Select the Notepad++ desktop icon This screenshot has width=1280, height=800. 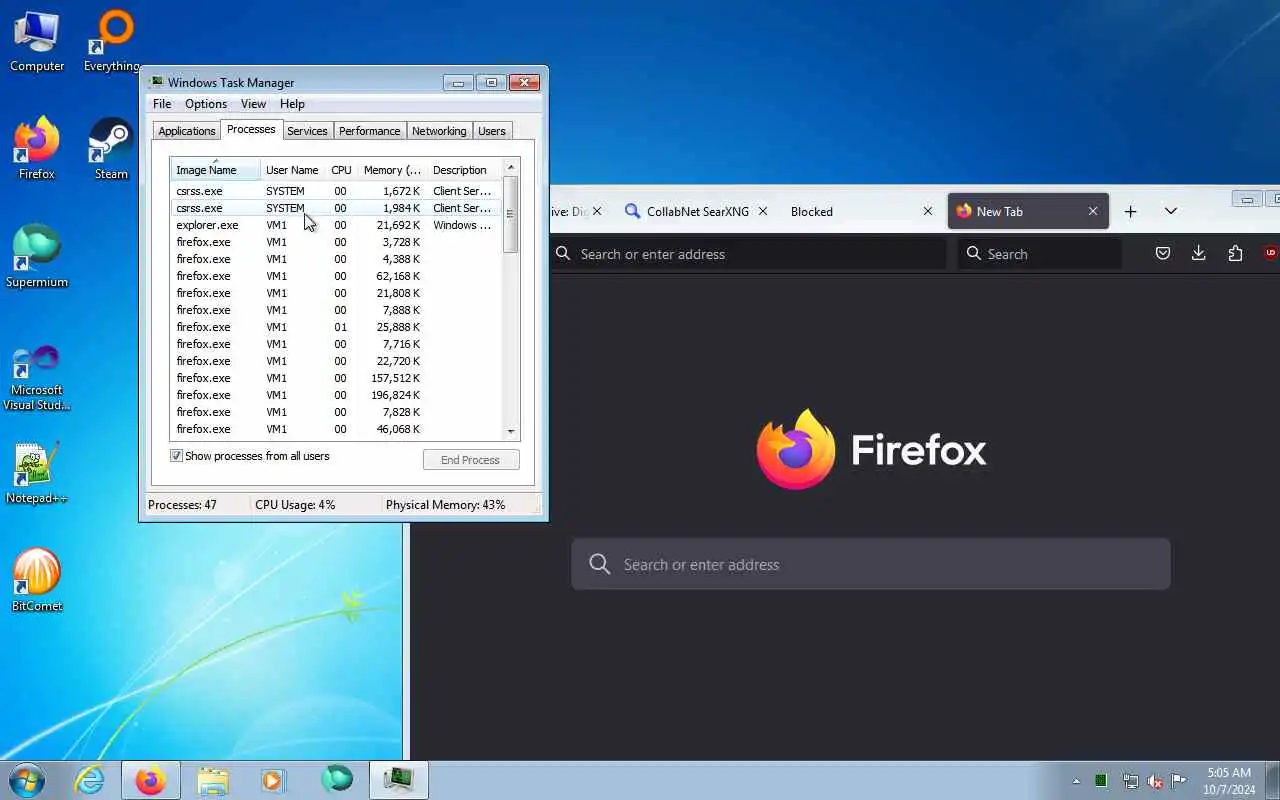37,473
